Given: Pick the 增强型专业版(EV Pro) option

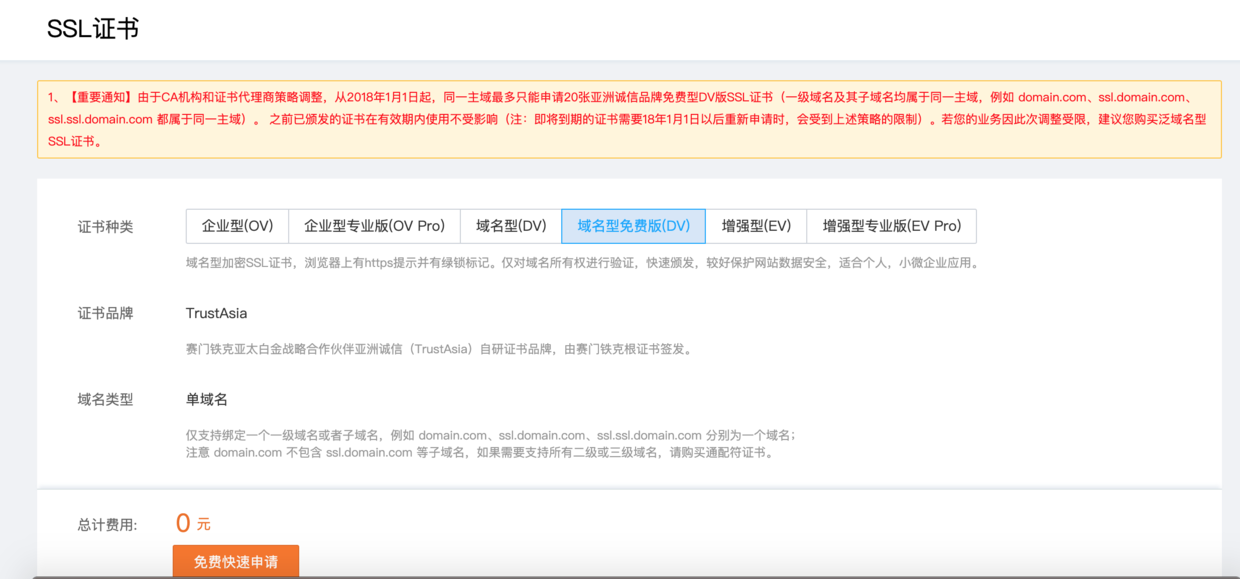Looking at the screenshot, I should (x=891, y=226).
